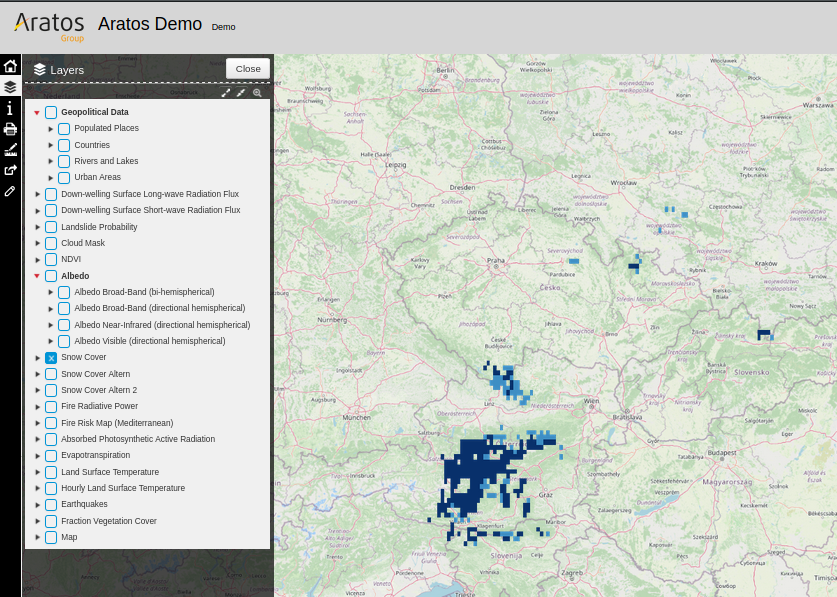837x597 pixels.
Task: Collapse the Albedo layer group
Action: (x=37, y=276)
